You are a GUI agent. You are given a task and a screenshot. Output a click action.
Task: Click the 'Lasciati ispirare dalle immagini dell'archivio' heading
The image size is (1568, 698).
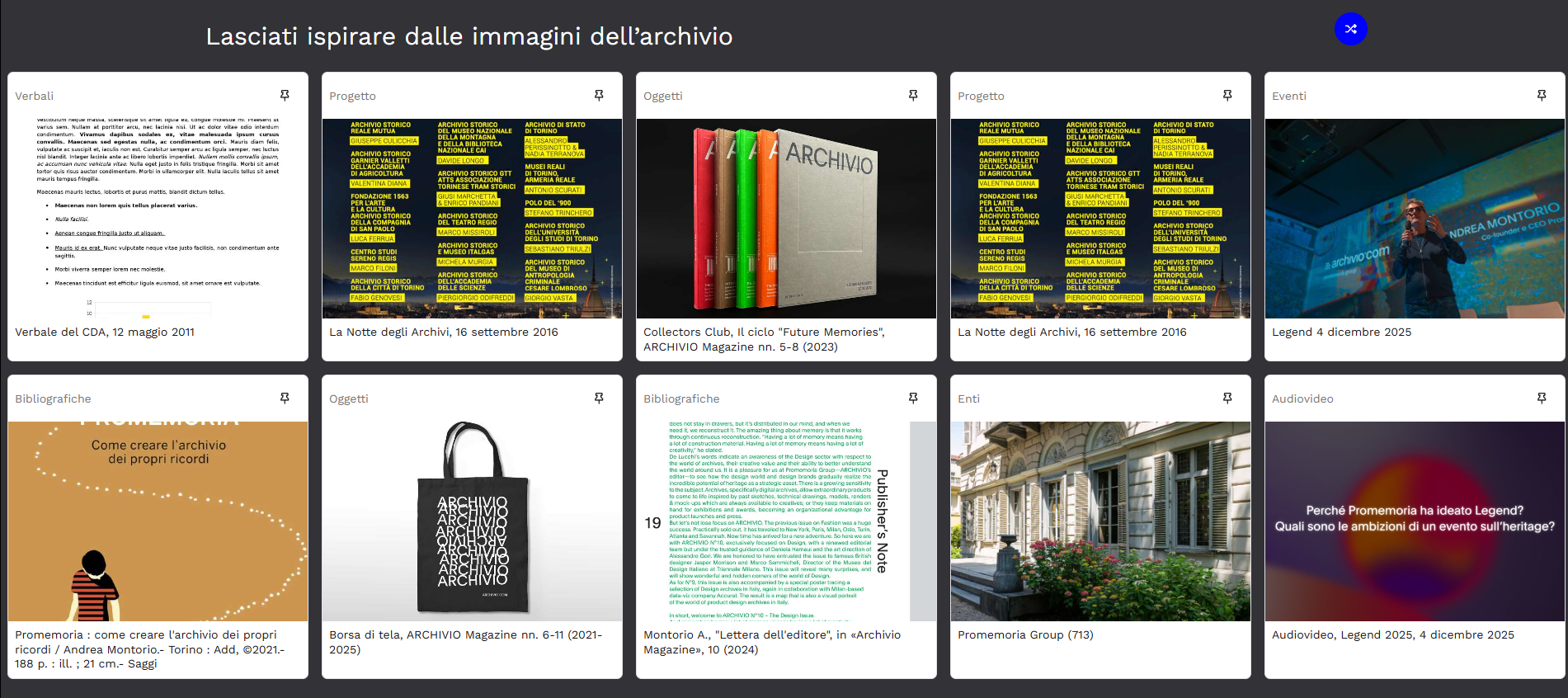(x=469, y=36)
